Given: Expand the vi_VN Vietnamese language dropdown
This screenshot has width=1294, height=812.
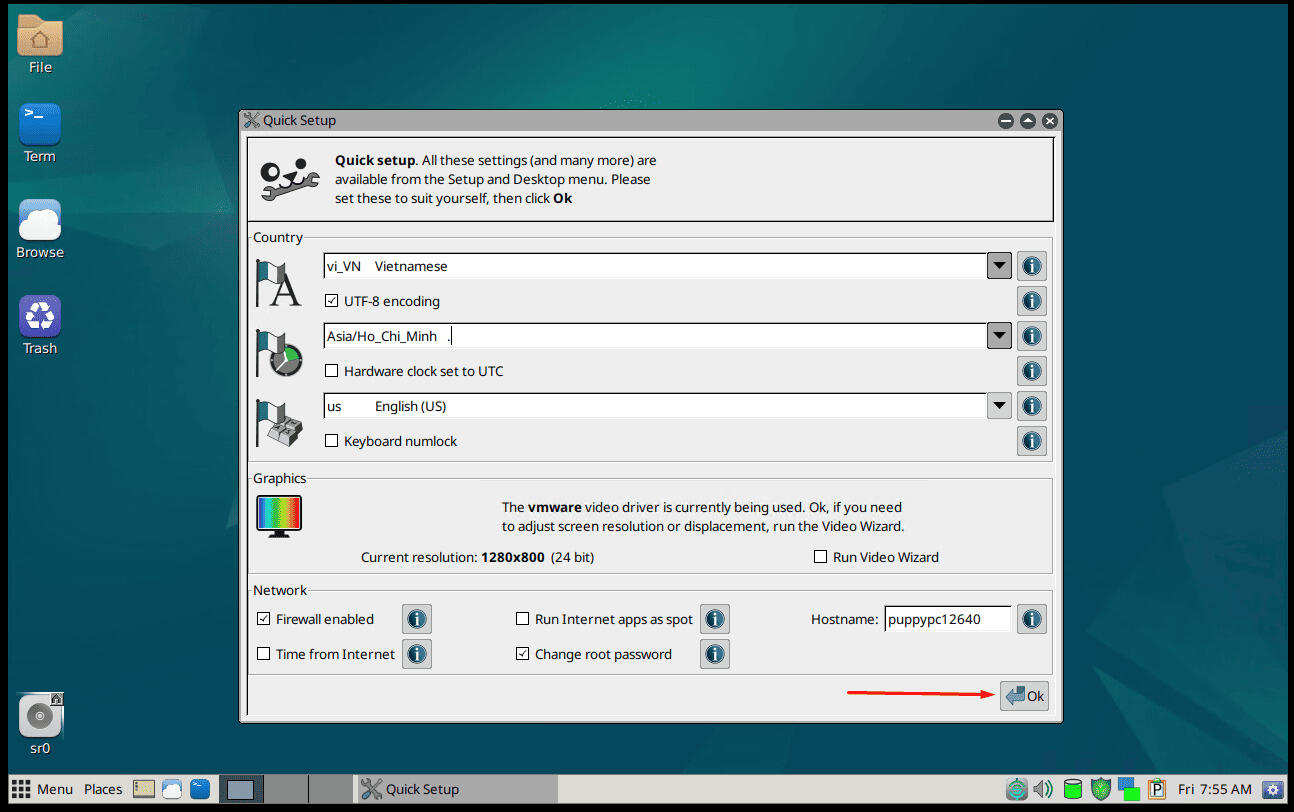Looking at the screenshot, I should [x=998, y=266].
